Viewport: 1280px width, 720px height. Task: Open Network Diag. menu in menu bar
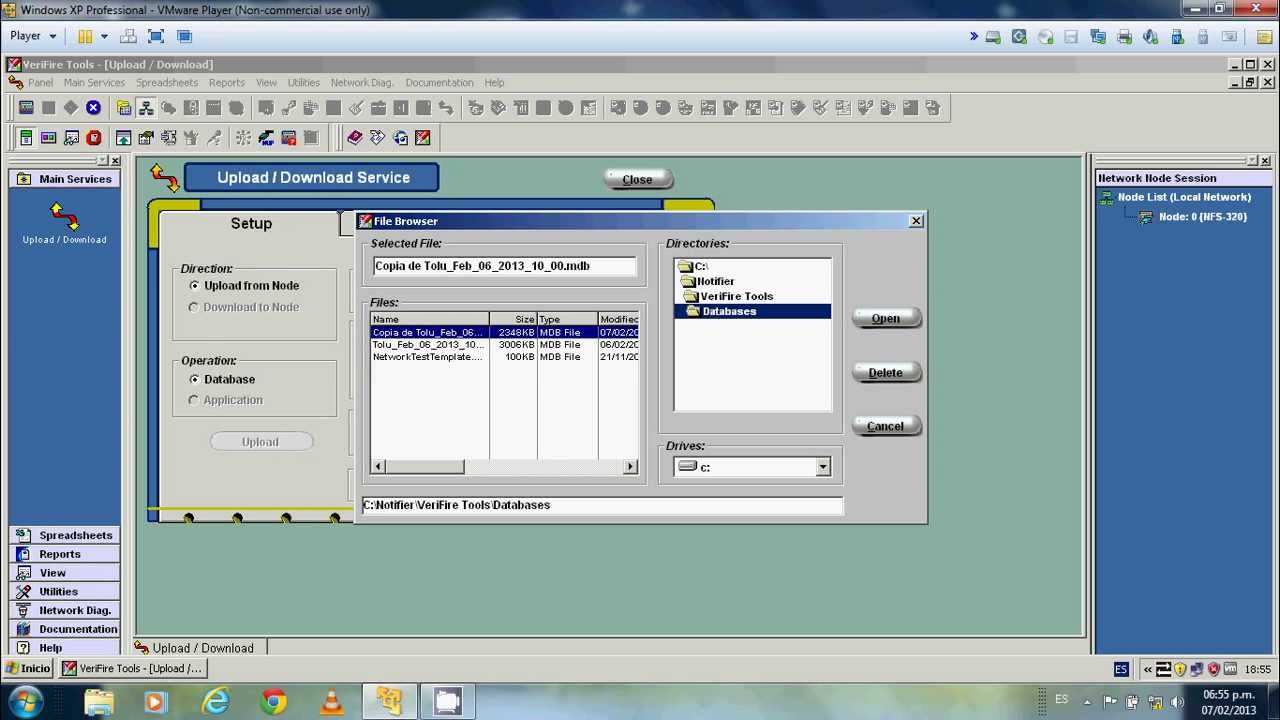[362, 82]
